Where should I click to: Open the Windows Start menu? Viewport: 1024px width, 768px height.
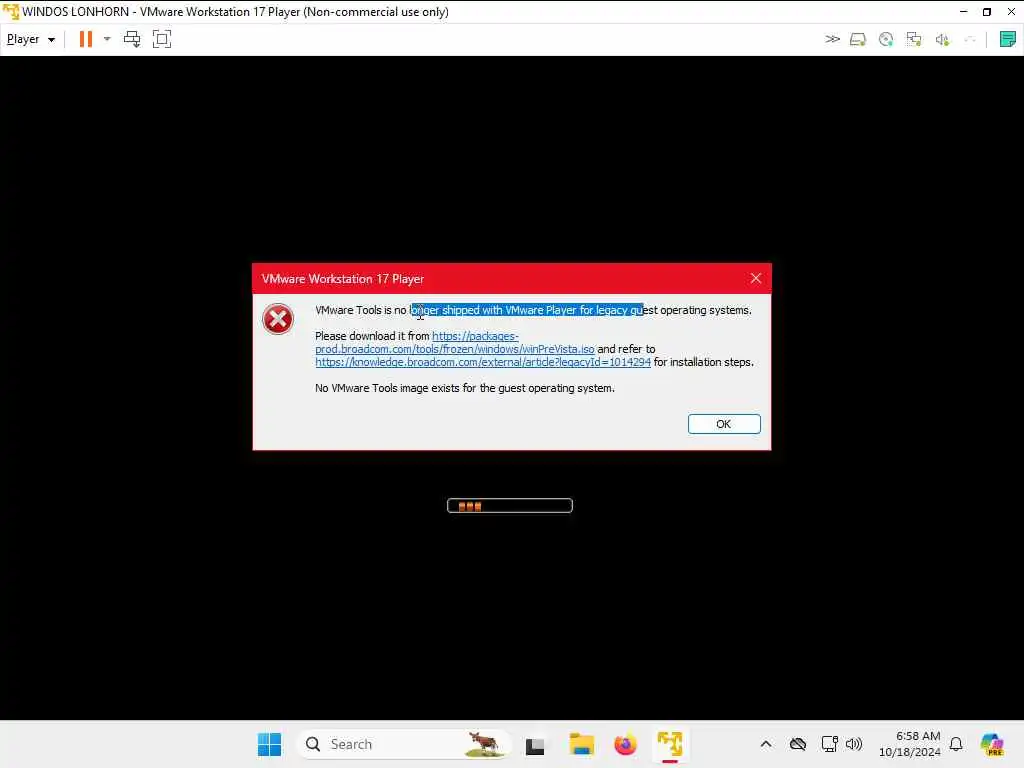pyautogui.click(x=269, y=744)
